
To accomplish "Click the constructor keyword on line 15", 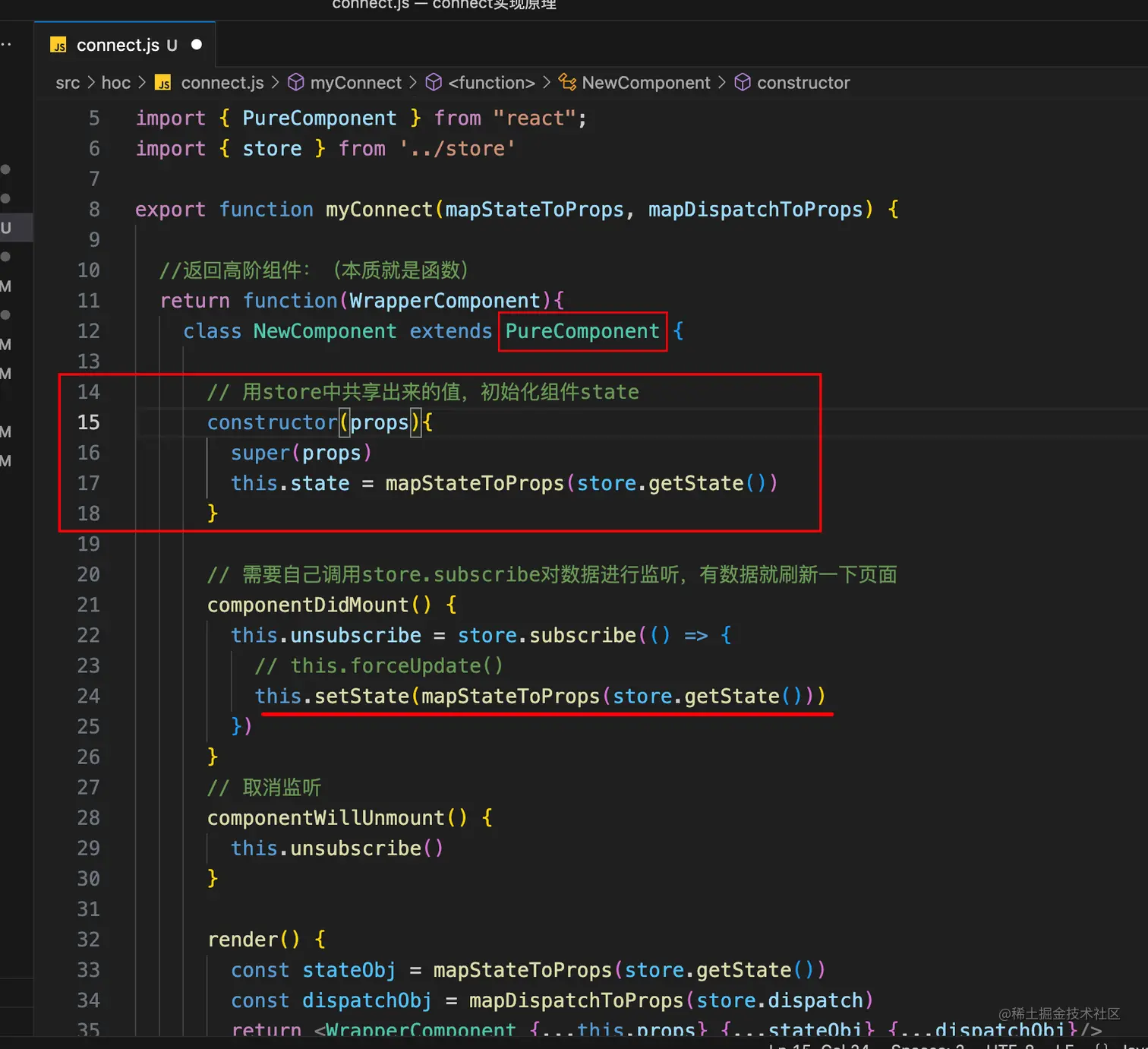I will 272,422.
